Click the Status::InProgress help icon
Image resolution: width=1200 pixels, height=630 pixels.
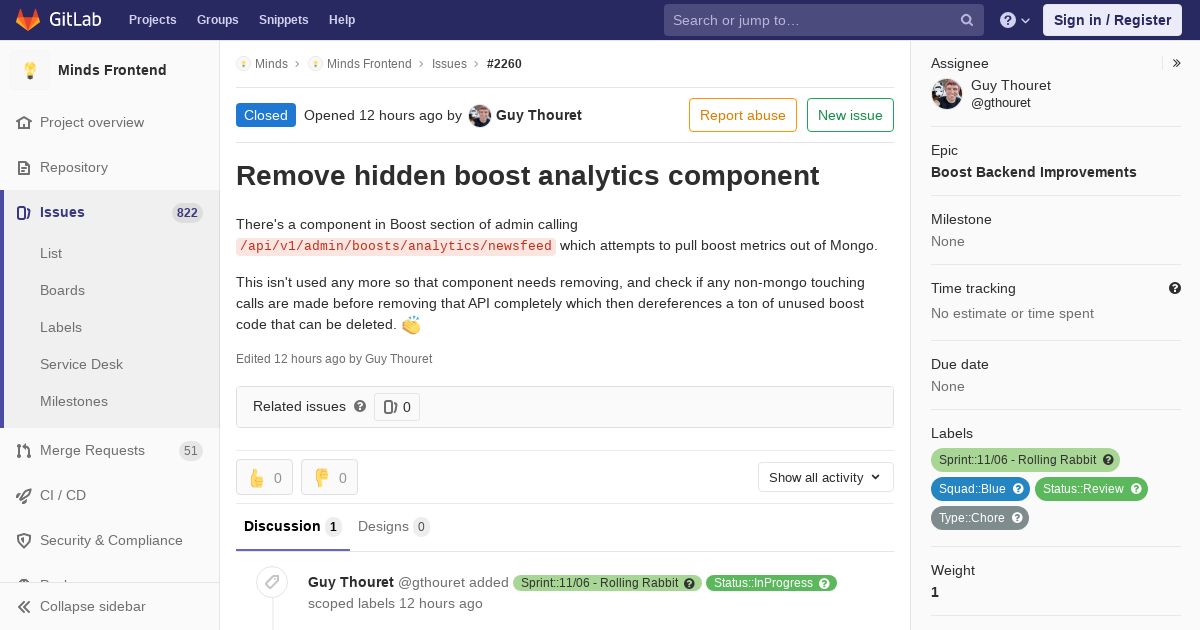pos(825,583)
